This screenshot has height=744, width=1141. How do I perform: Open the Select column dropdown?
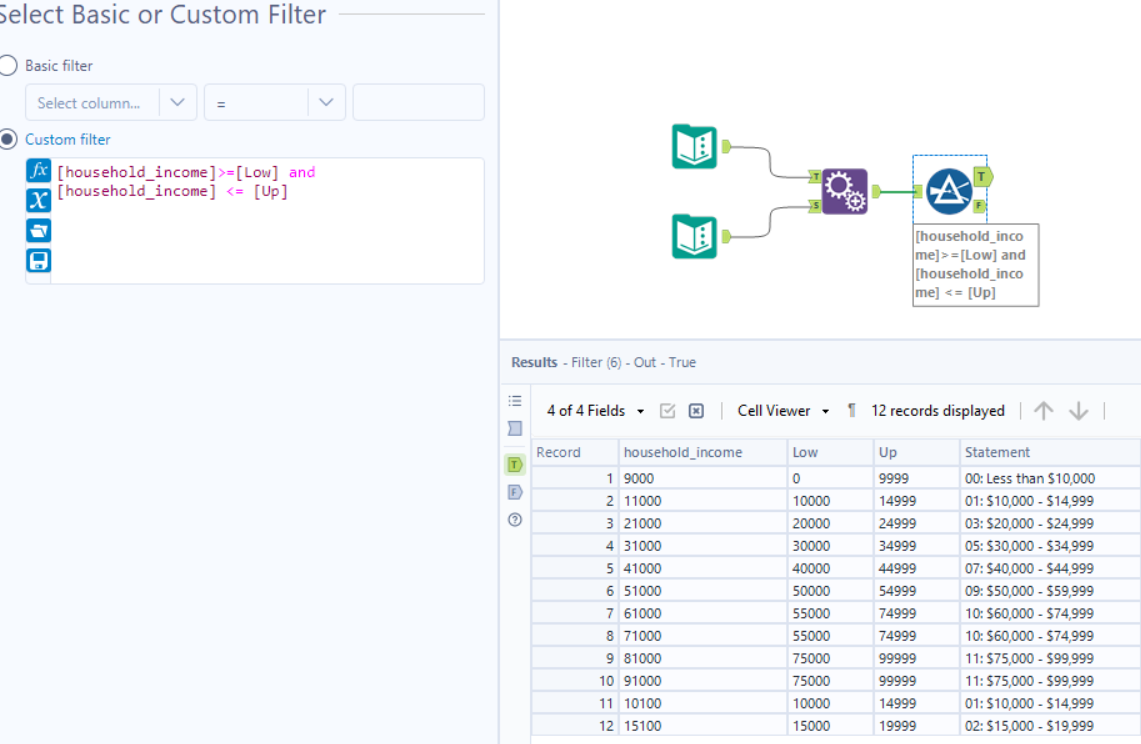coord(110,103)
